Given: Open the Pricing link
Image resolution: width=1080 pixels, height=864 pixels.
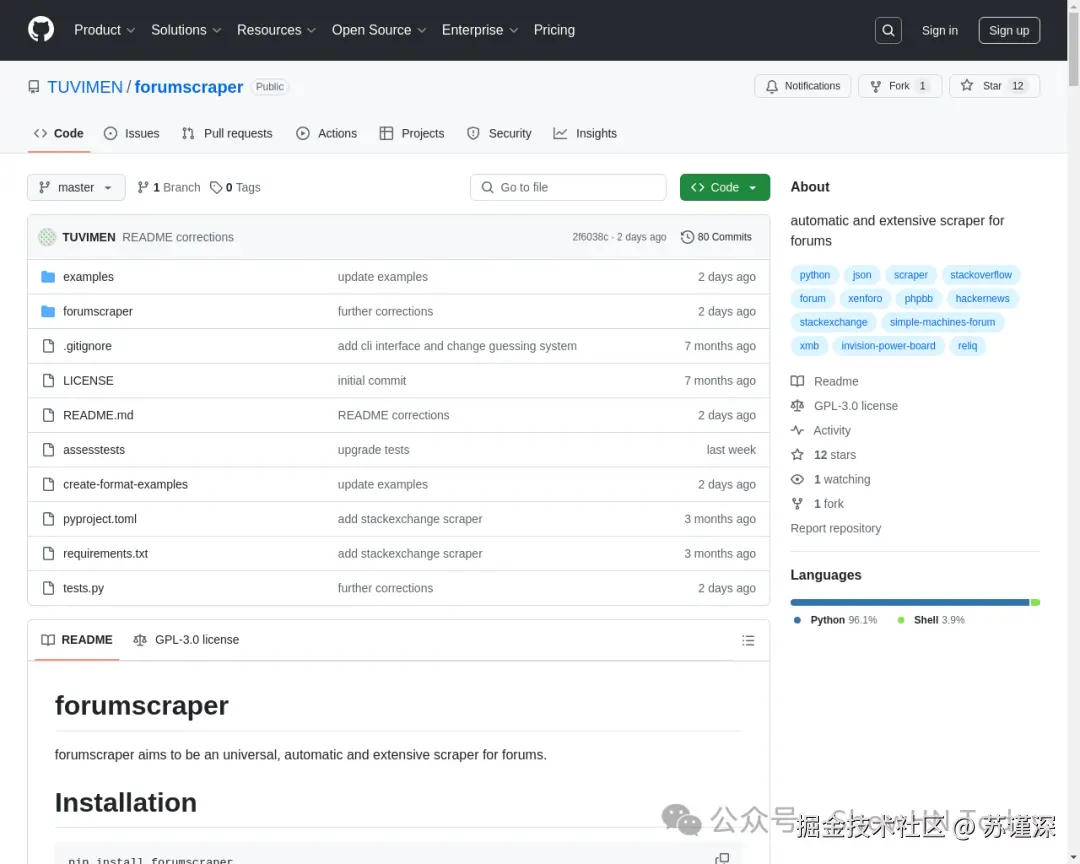Looking at the screenshot, I should pyautogui.click(x=554, y=30).
